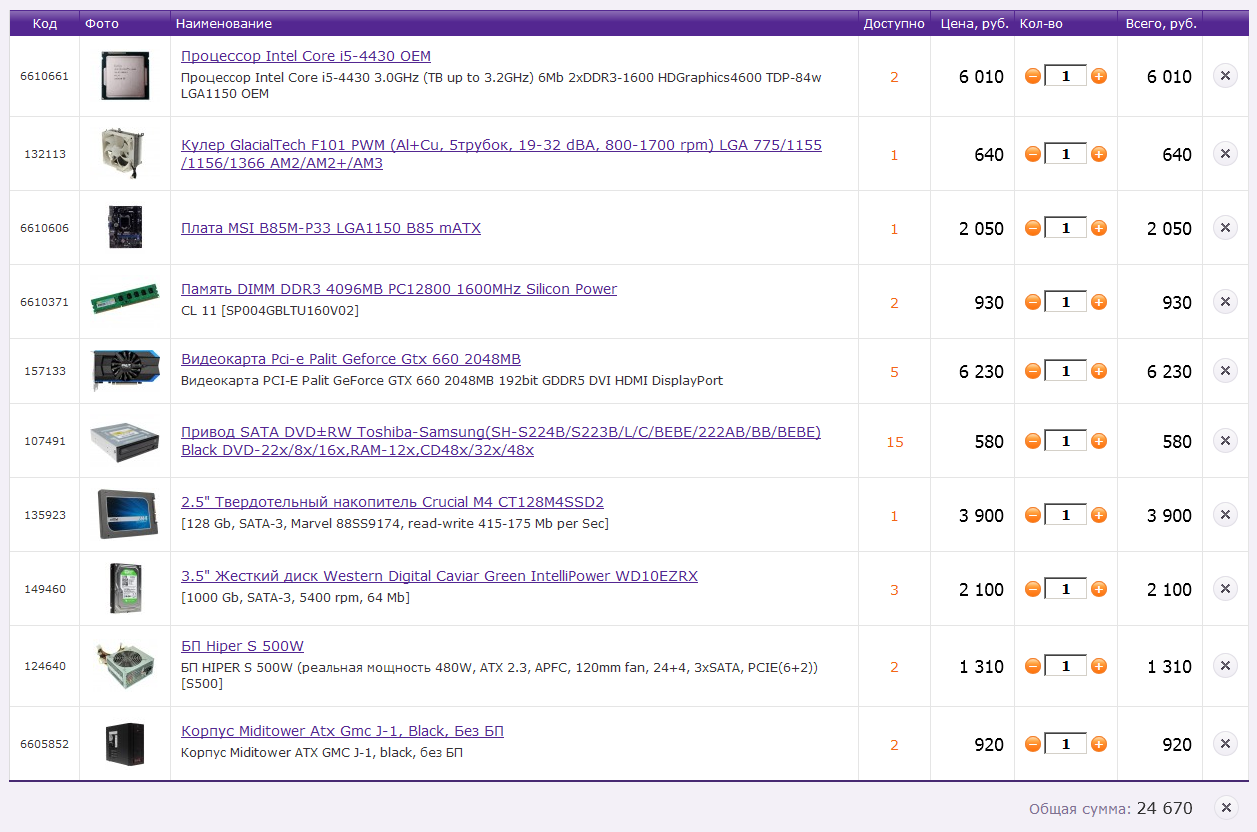Remove GMC J-1 case from cart

1225,744
